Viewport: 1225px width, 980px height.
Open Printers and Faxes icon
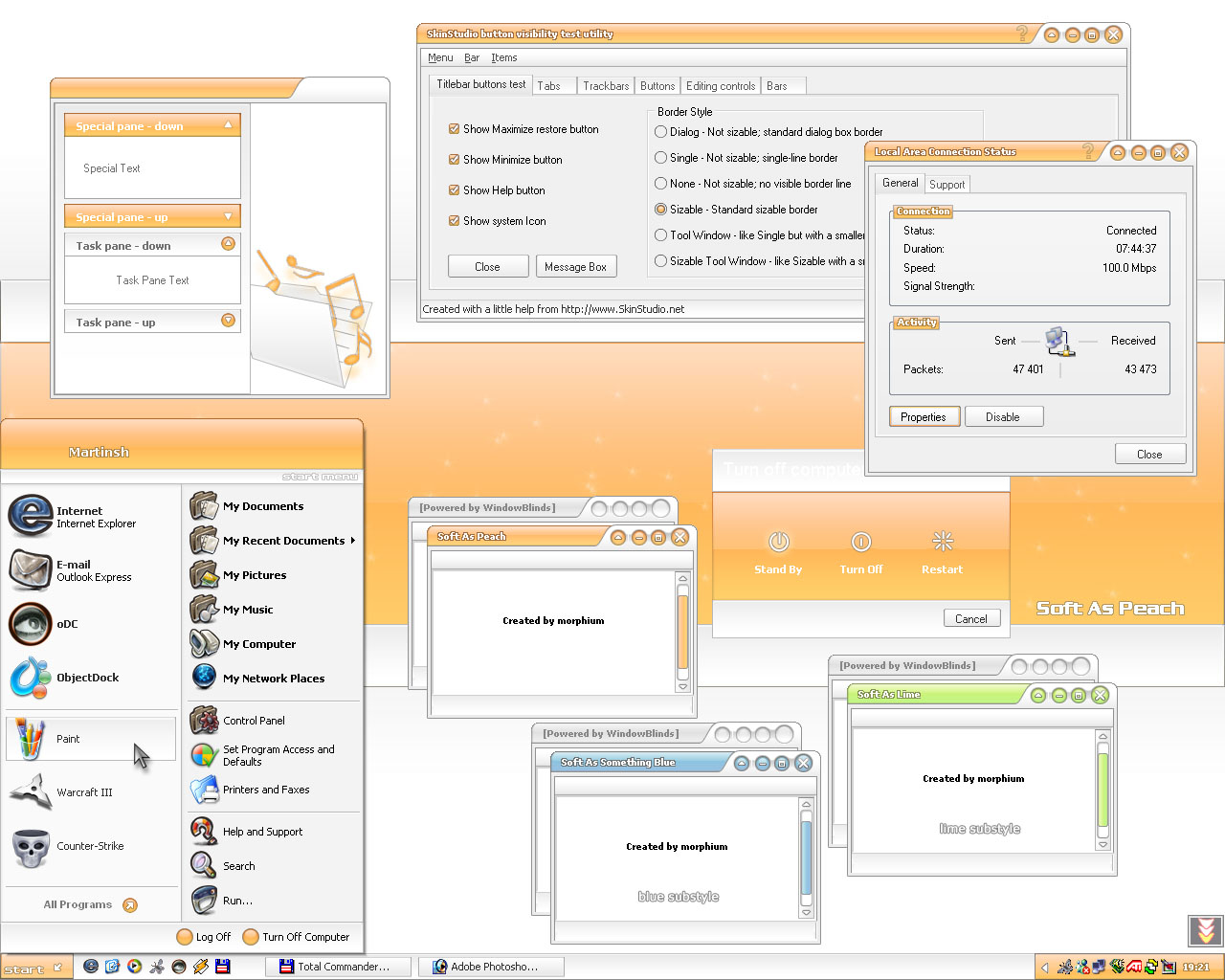coord(204,790)
